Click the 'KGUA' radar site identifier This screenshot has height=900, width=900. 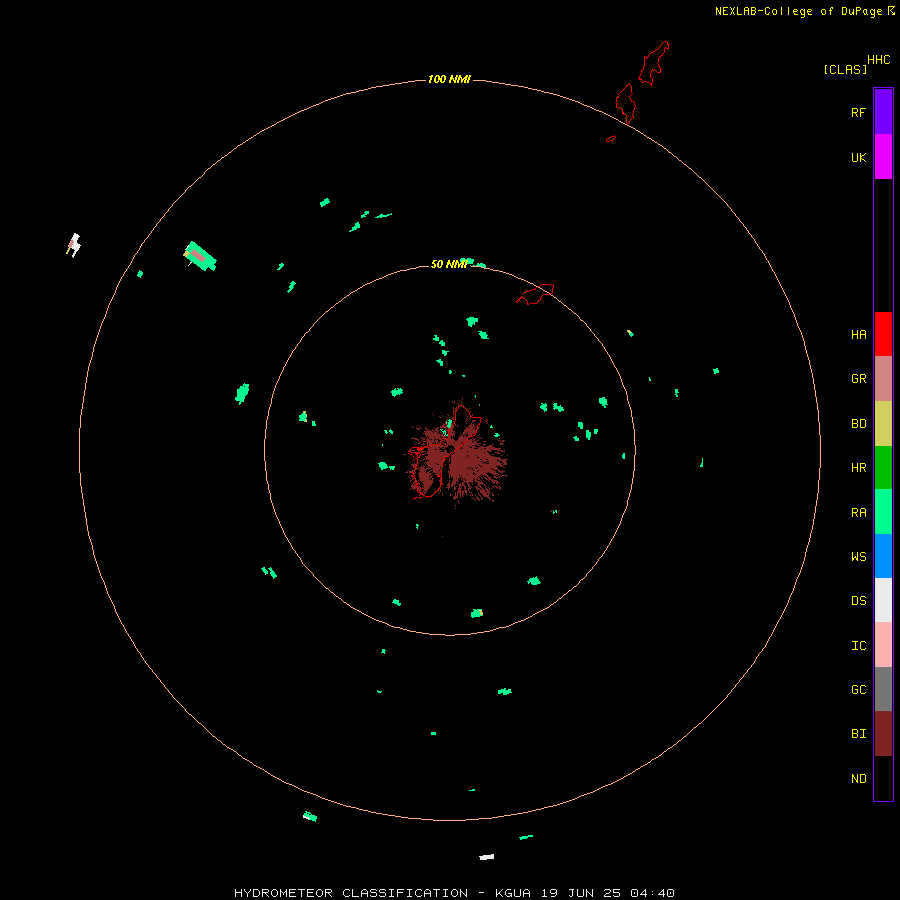[513, 893]
